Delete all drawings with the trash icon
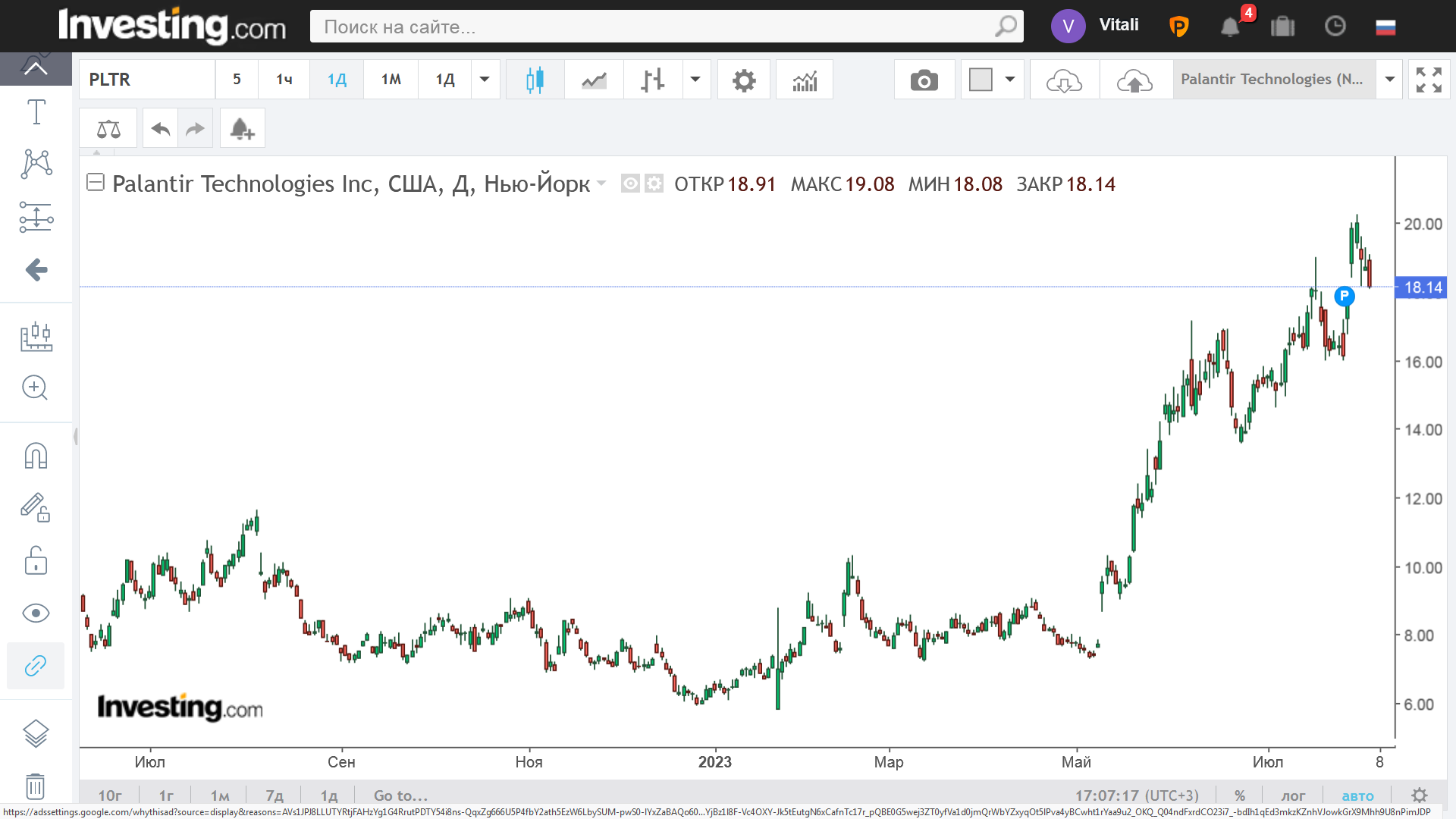 pos(36,786)
